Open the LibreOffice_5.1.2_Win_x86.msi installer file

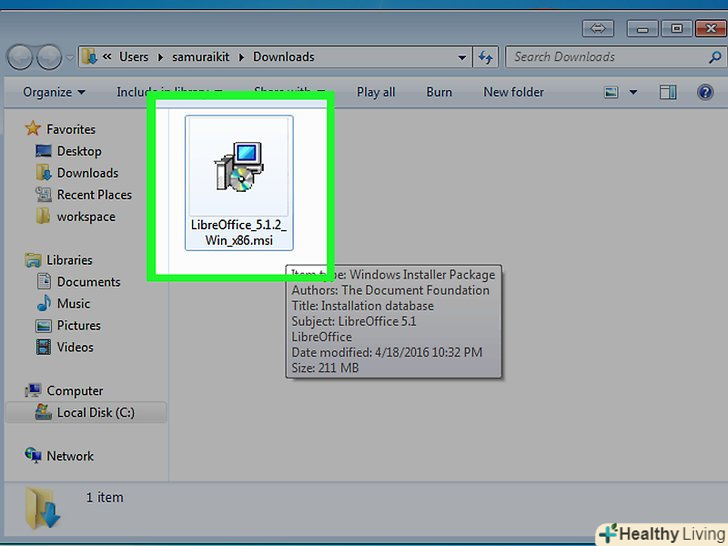pos(239,182)
